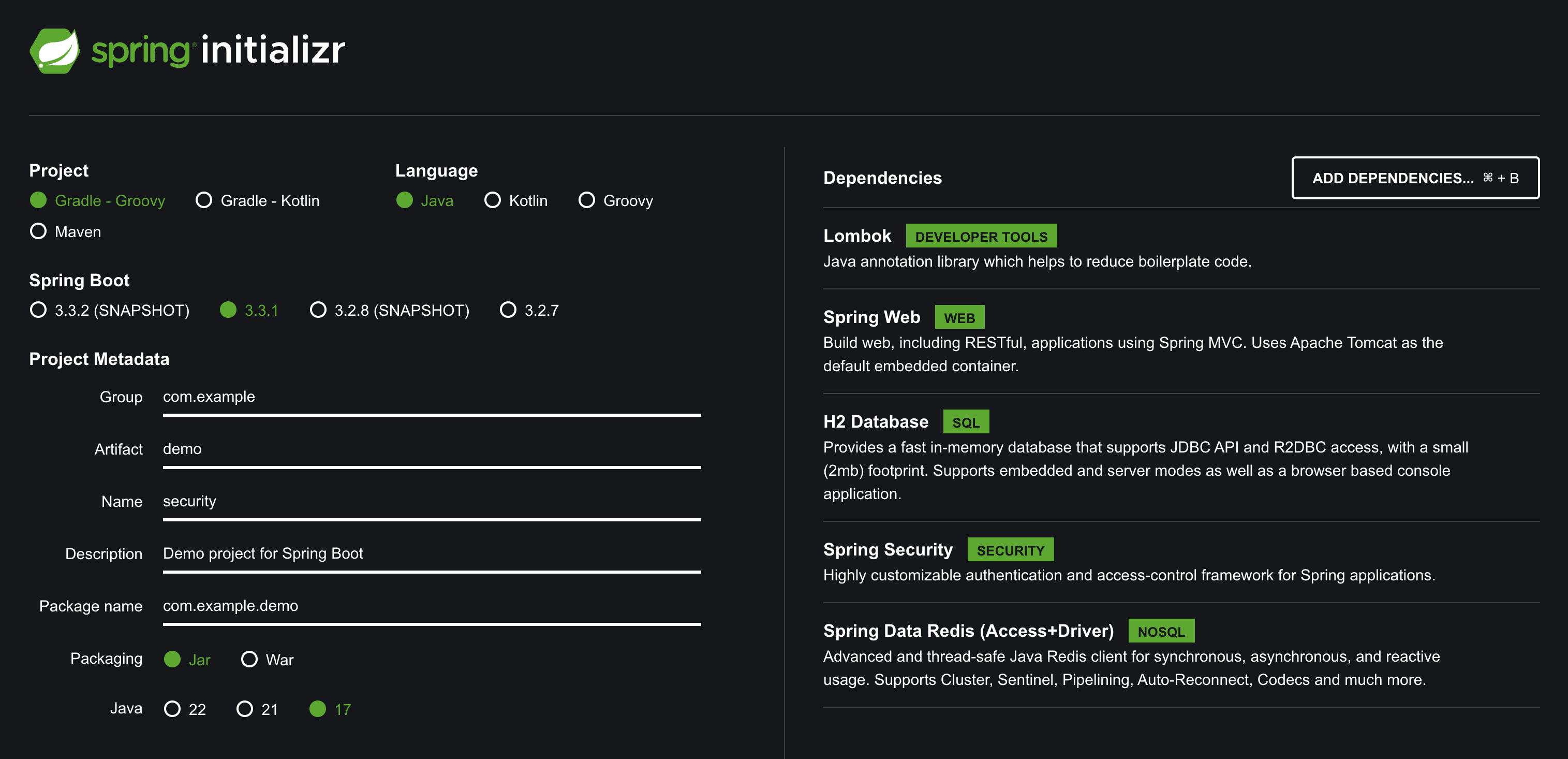
Task: Focus the Artifact text field
Action: coord(431,449)
